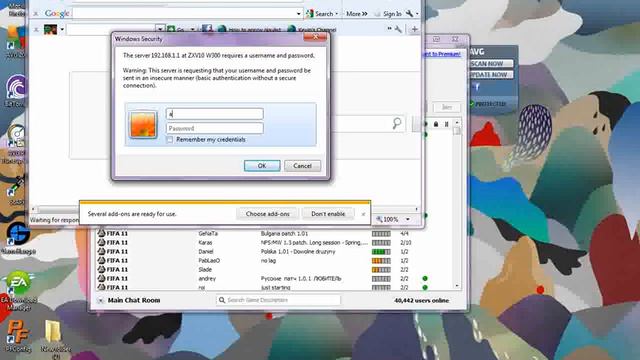Open the upgrade to Premium link
The width and height of the screenshot is (640, 360).
(443, 54)
